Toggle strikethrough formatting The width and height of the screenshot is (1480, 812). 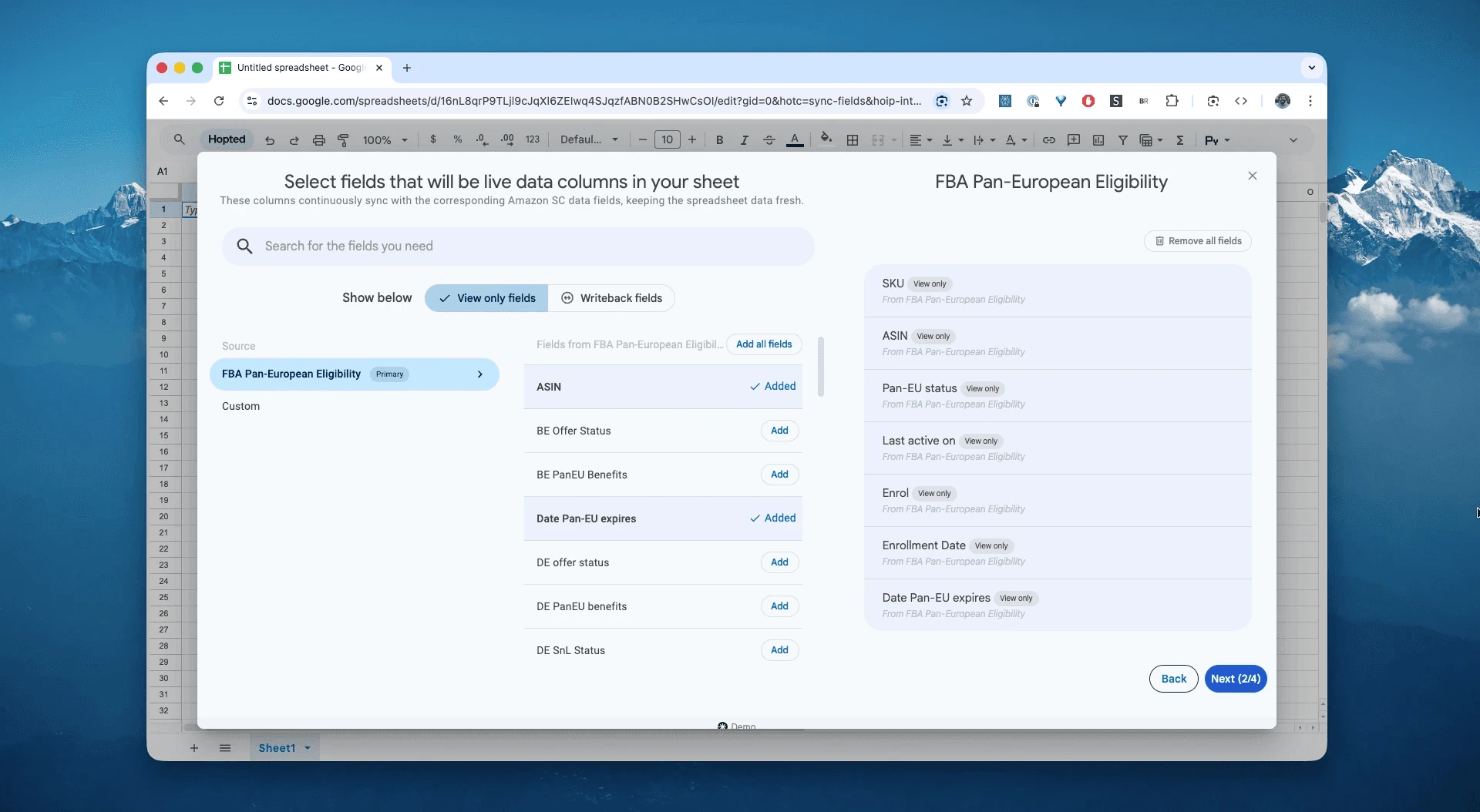(x=769, y=139)
